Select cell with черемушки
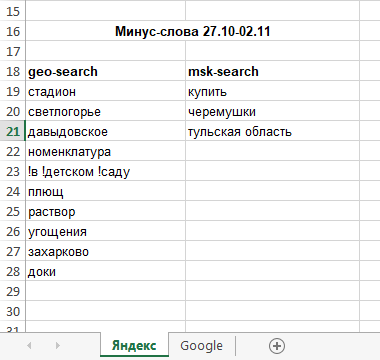Image resolution: width=380 pixels, height=360 pixels. pyautogui.click(x=273, y=111)
